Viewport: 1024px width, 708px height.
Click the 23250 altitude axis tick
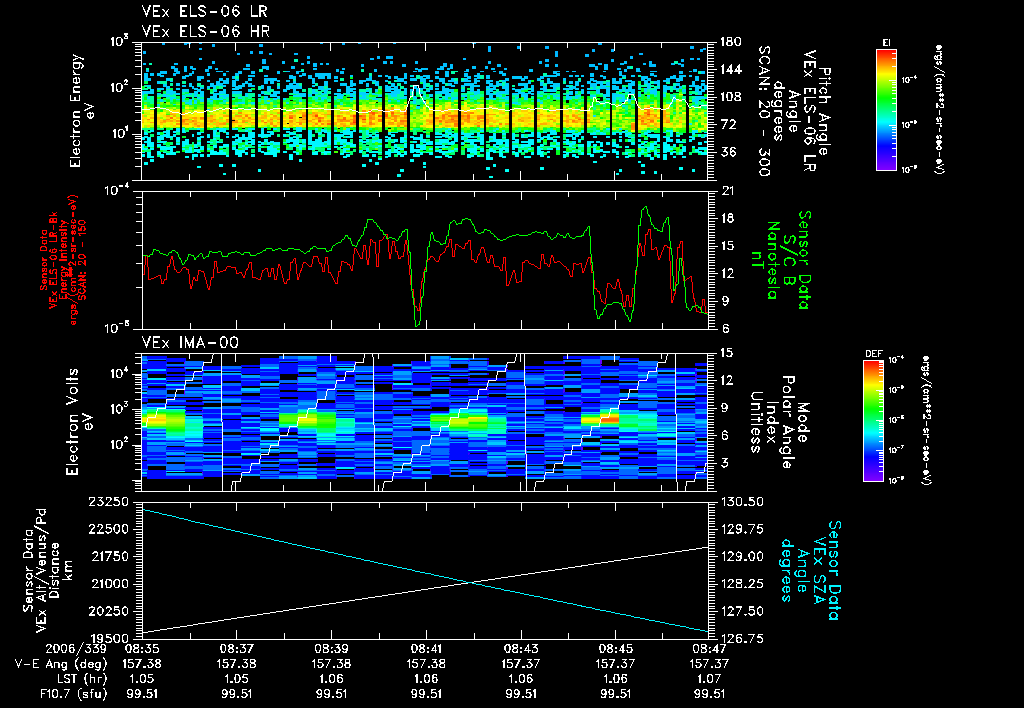point(108,502)
